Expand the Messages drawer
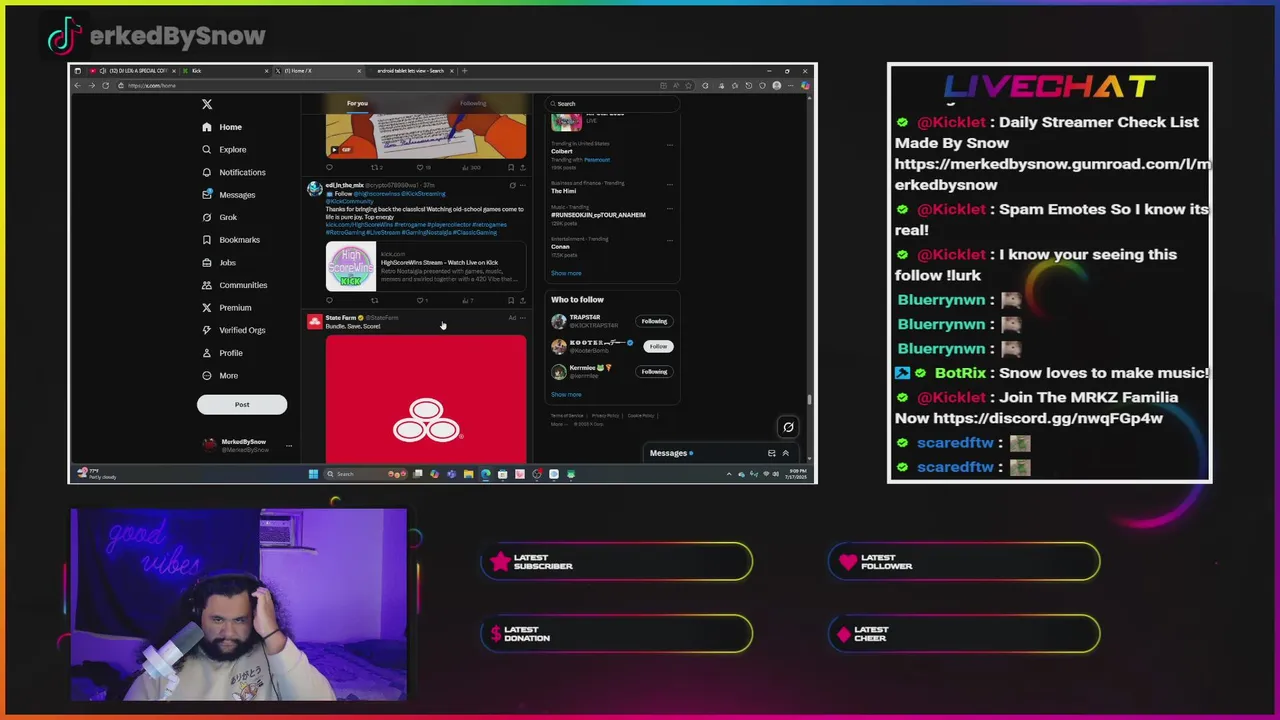This screenshot has width=1280, height=720. pyautogui.click(x=785, y=453)
